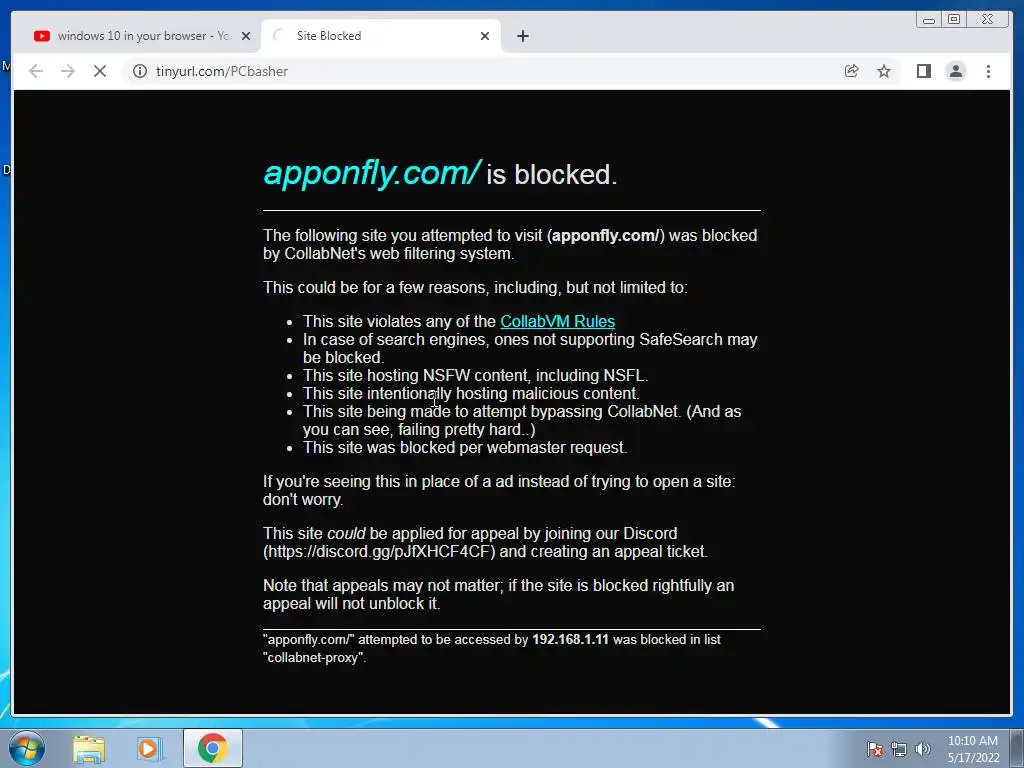Screen dimensions: 1024x768
Task: Bookmark this tab with the star
Action: [x=884, y=71]
